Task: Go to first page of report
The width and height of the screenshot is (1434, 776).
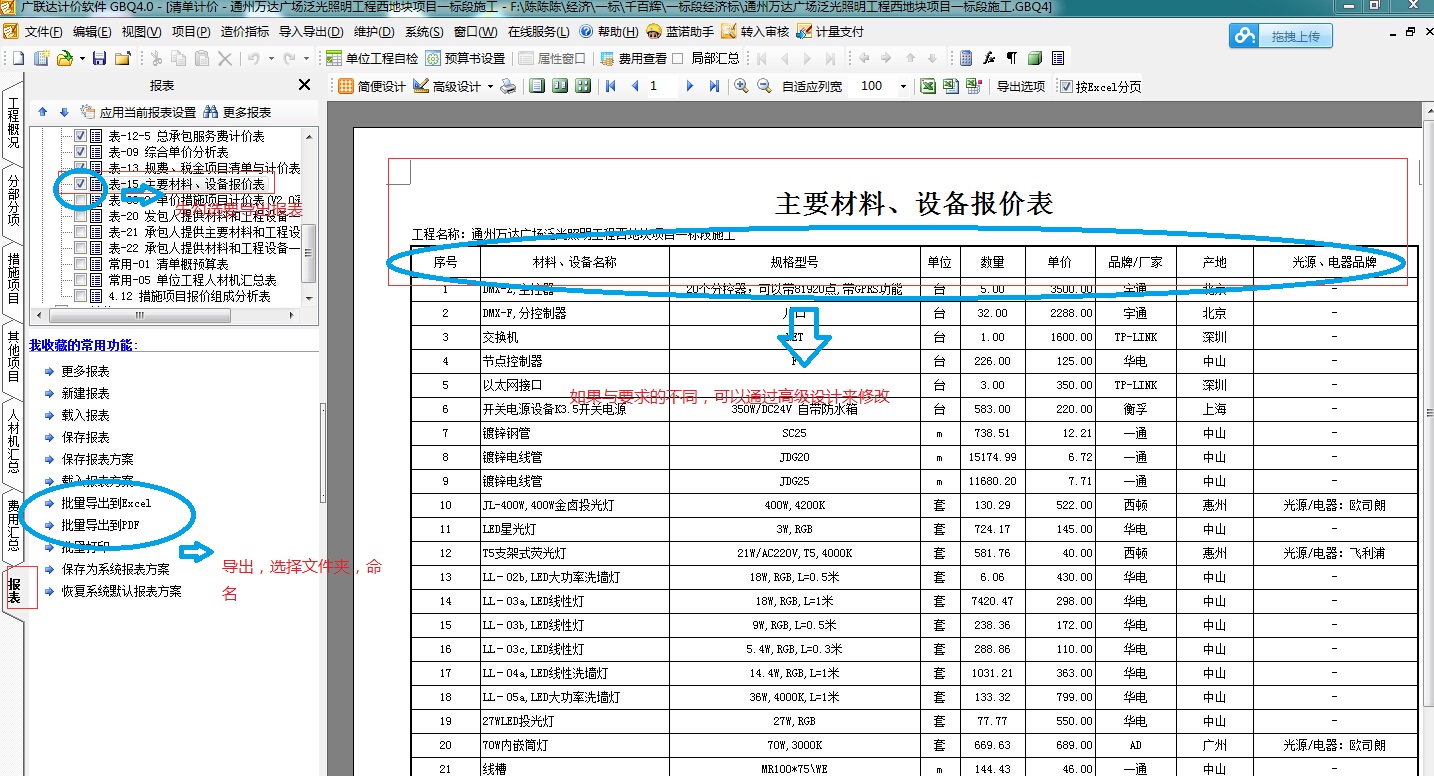Action: tap(610, 86)
